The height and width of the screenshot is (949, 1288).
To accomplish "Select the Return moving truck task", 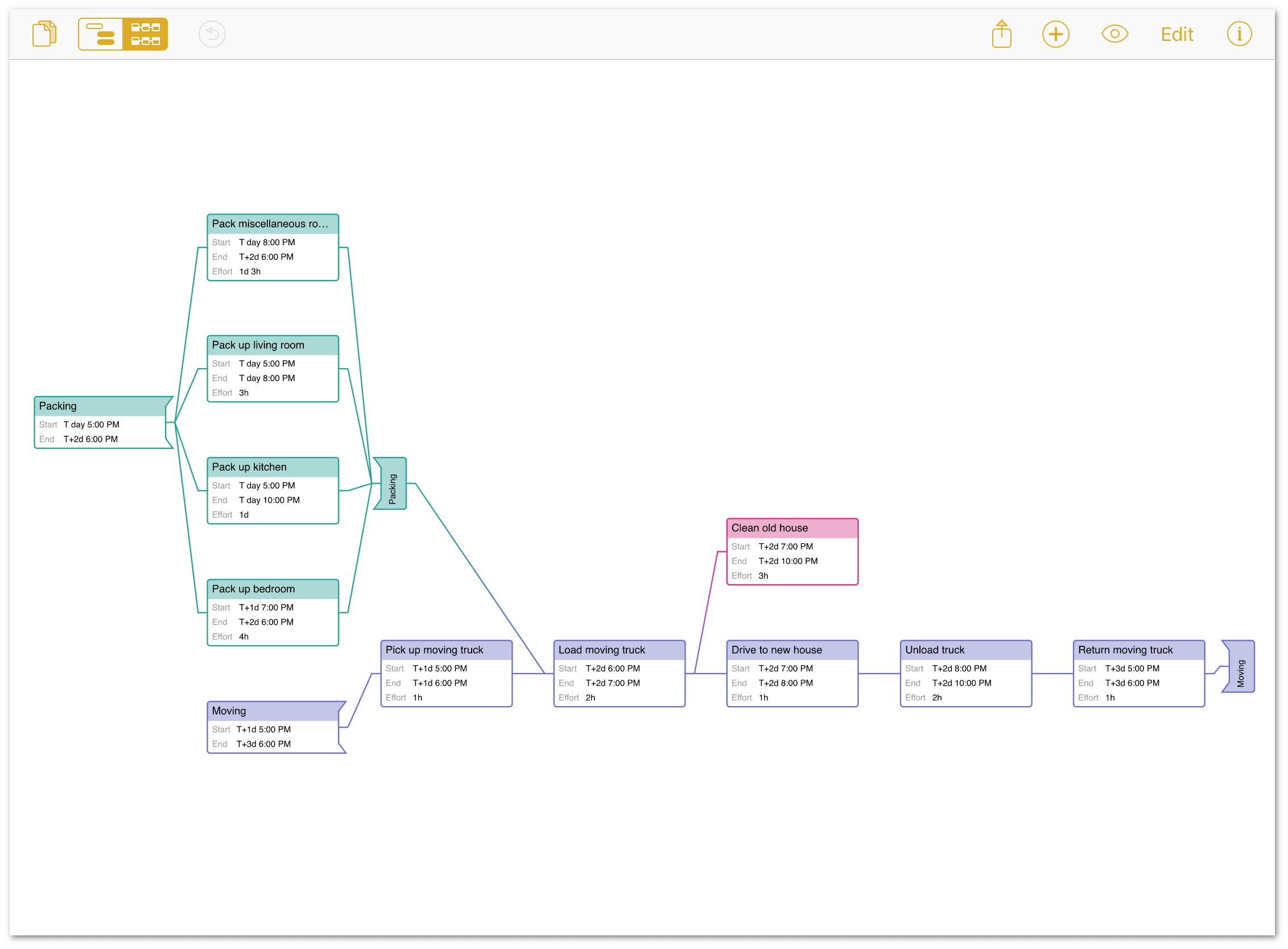I will tap(1139, 674).
